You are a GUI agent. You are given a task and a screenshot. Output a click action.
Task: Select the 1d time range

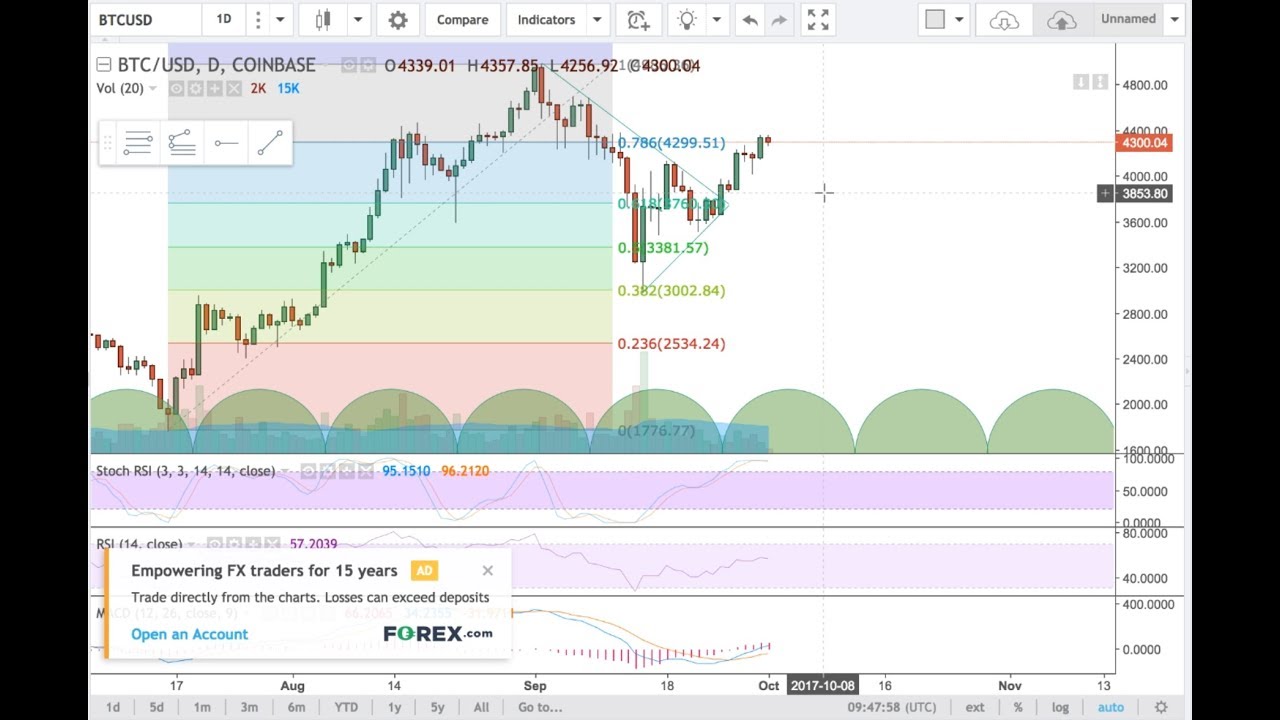113,707
